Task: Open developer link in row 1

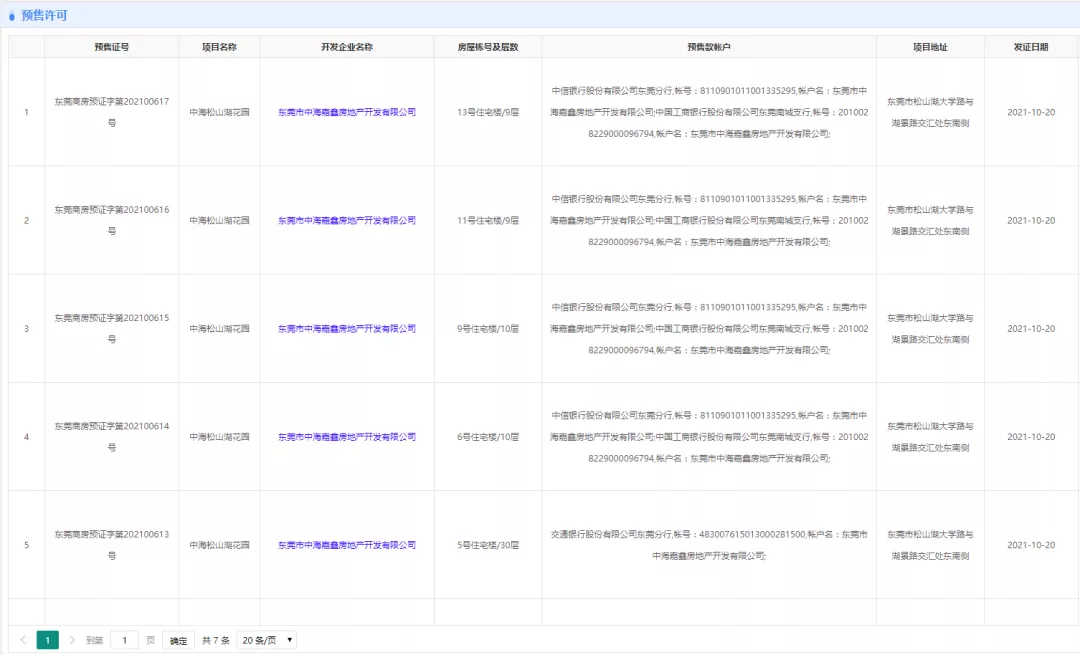Action: coord(346,112)
